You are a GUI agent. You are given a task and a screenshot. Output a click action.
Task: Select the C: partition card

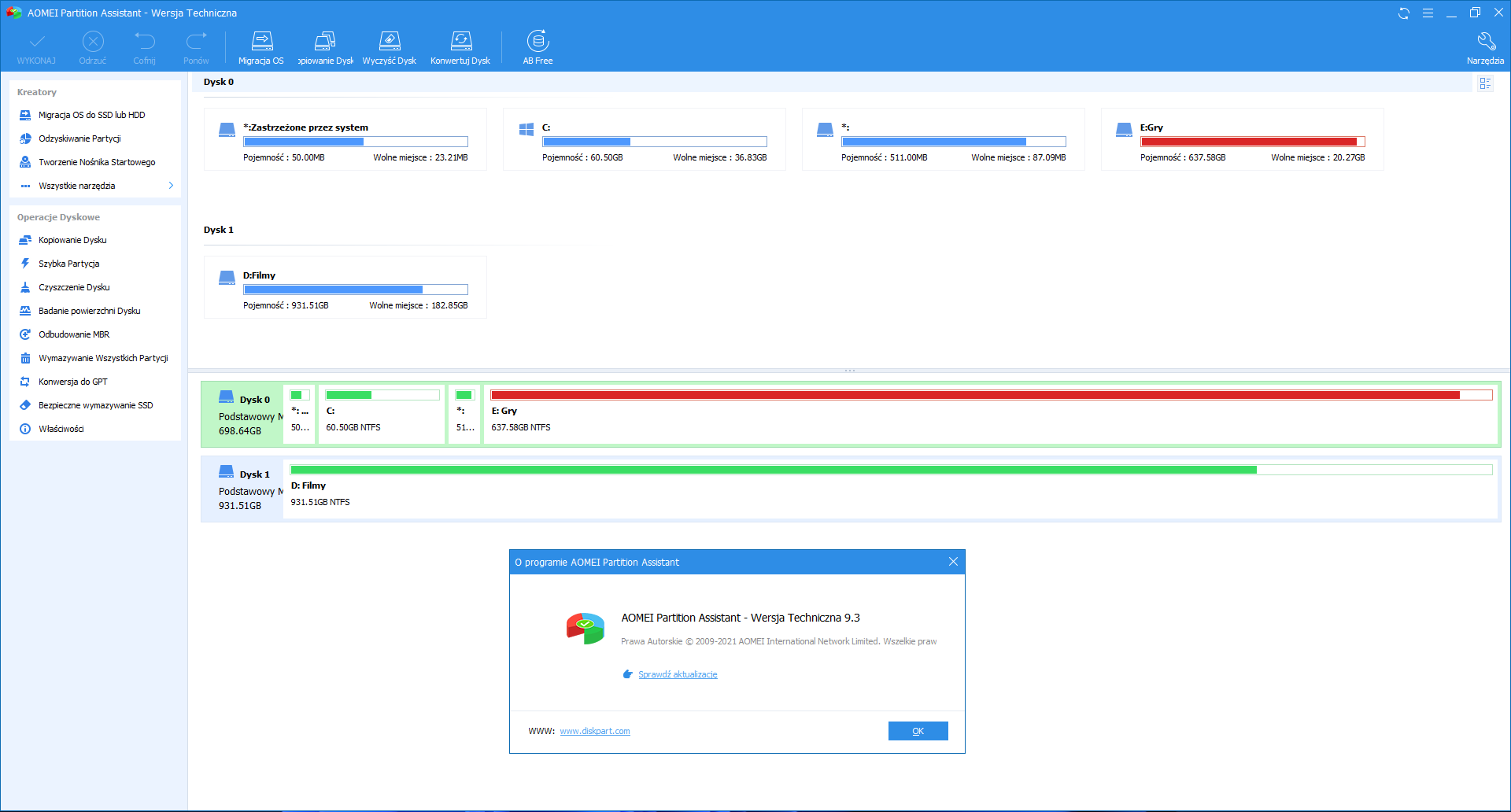coord(645,139)
